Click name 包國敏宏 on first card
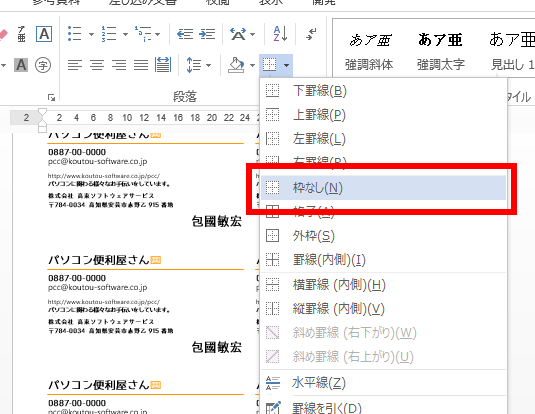This screenshot has width=535, height=414. pos(217,221)
